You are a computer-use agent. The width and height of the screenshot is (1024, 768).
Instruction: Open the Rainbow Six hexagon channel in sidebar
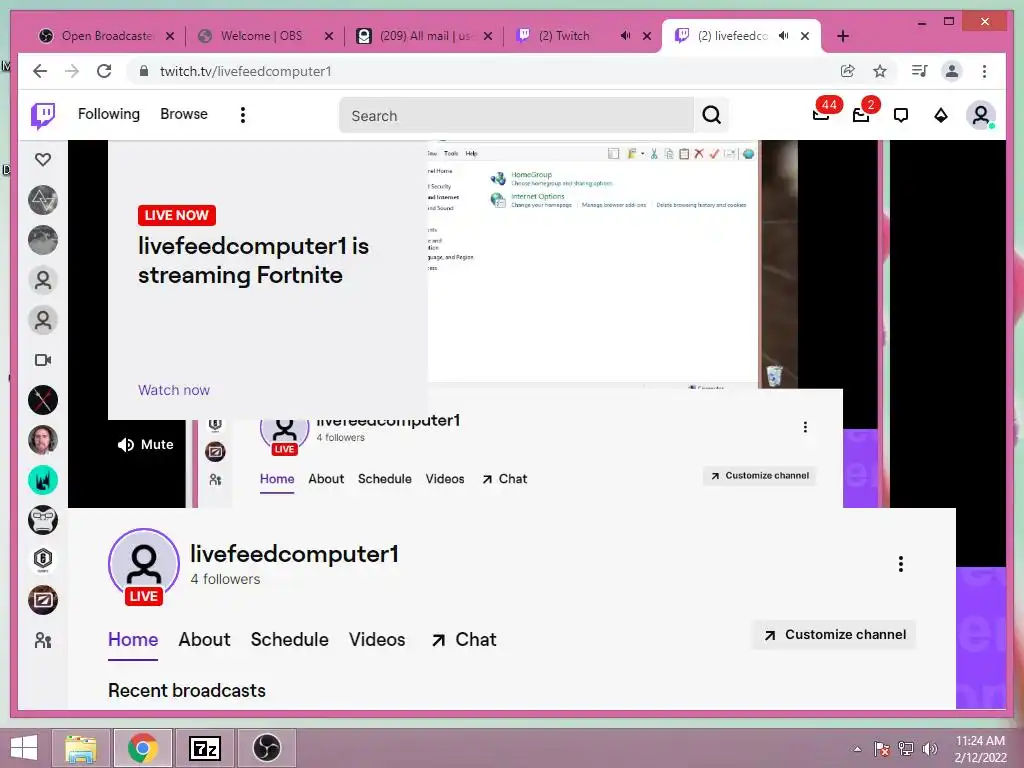point(43,560)
